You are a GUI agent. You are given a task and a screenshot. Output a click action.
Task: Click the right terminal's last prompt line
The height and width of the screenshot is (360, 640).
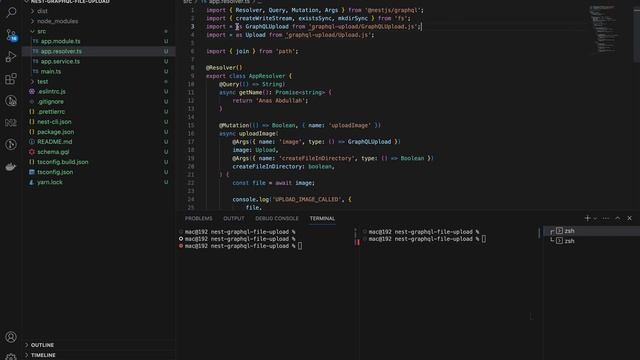pyautogui.click(x=424, y=239)
